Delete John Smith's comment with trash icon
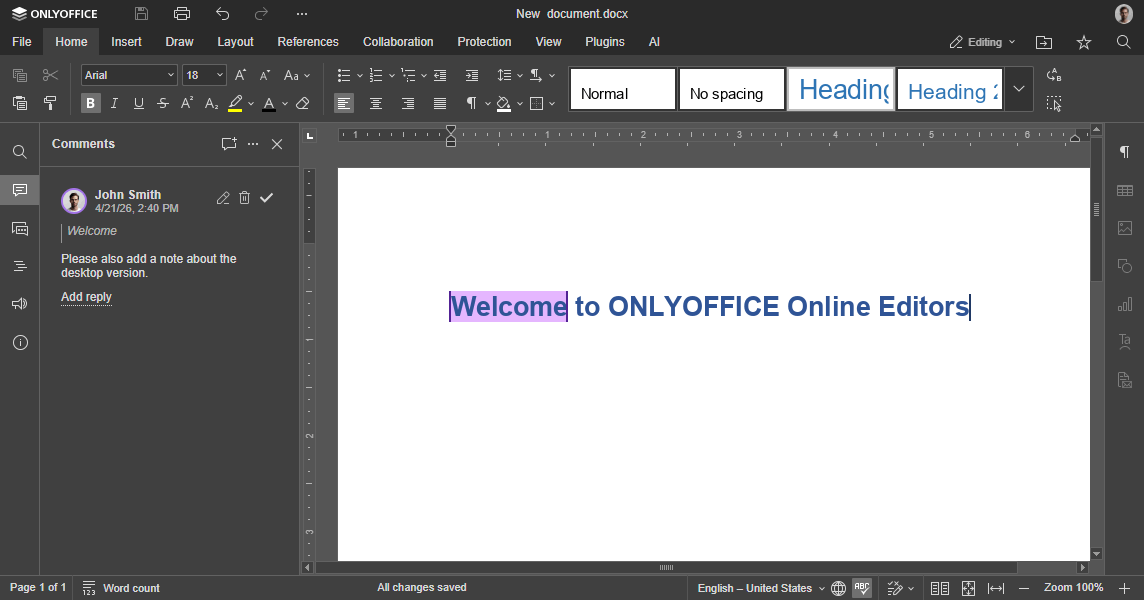Screen dimensions: 1144x600 [245, 198]
